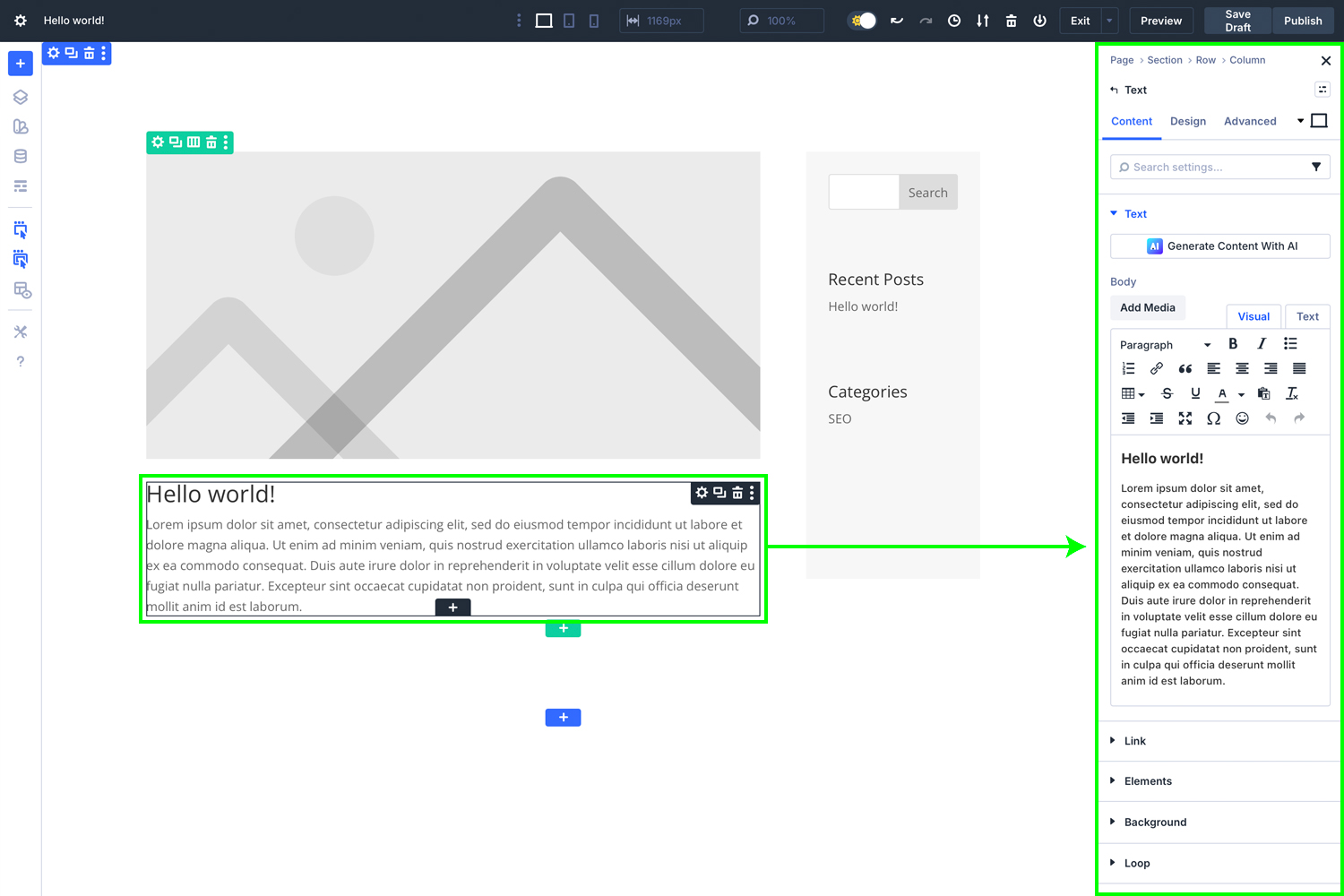1344x896 pixels.
Task: Toggle the light/dark mode switch
Action: 860,20
